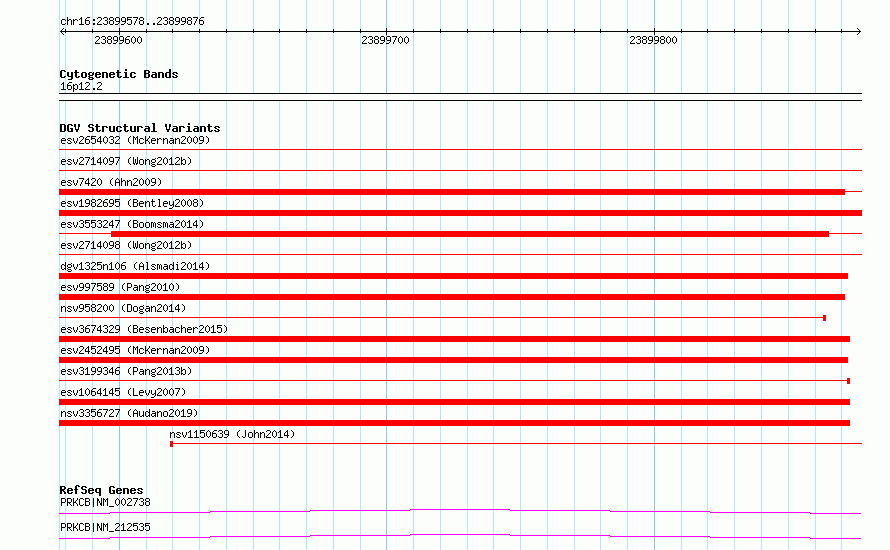
Task: Click the thick red bar under esv1982695
Action: coord(460,213)
